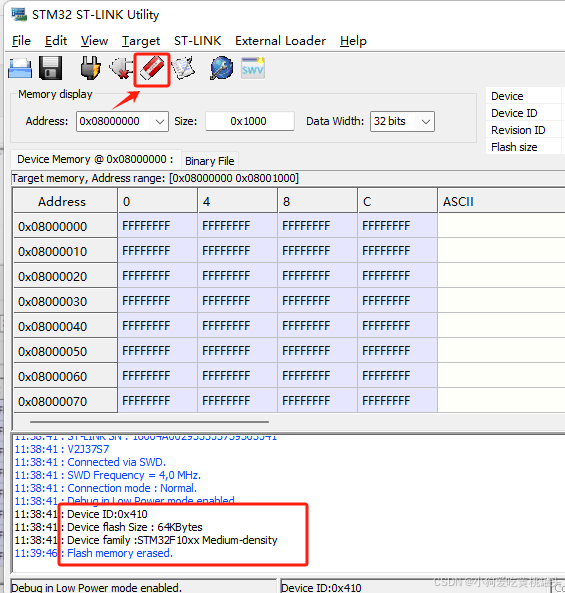Open the Edit menu
This screenshot has height=593, width=565.
point(56,41)
